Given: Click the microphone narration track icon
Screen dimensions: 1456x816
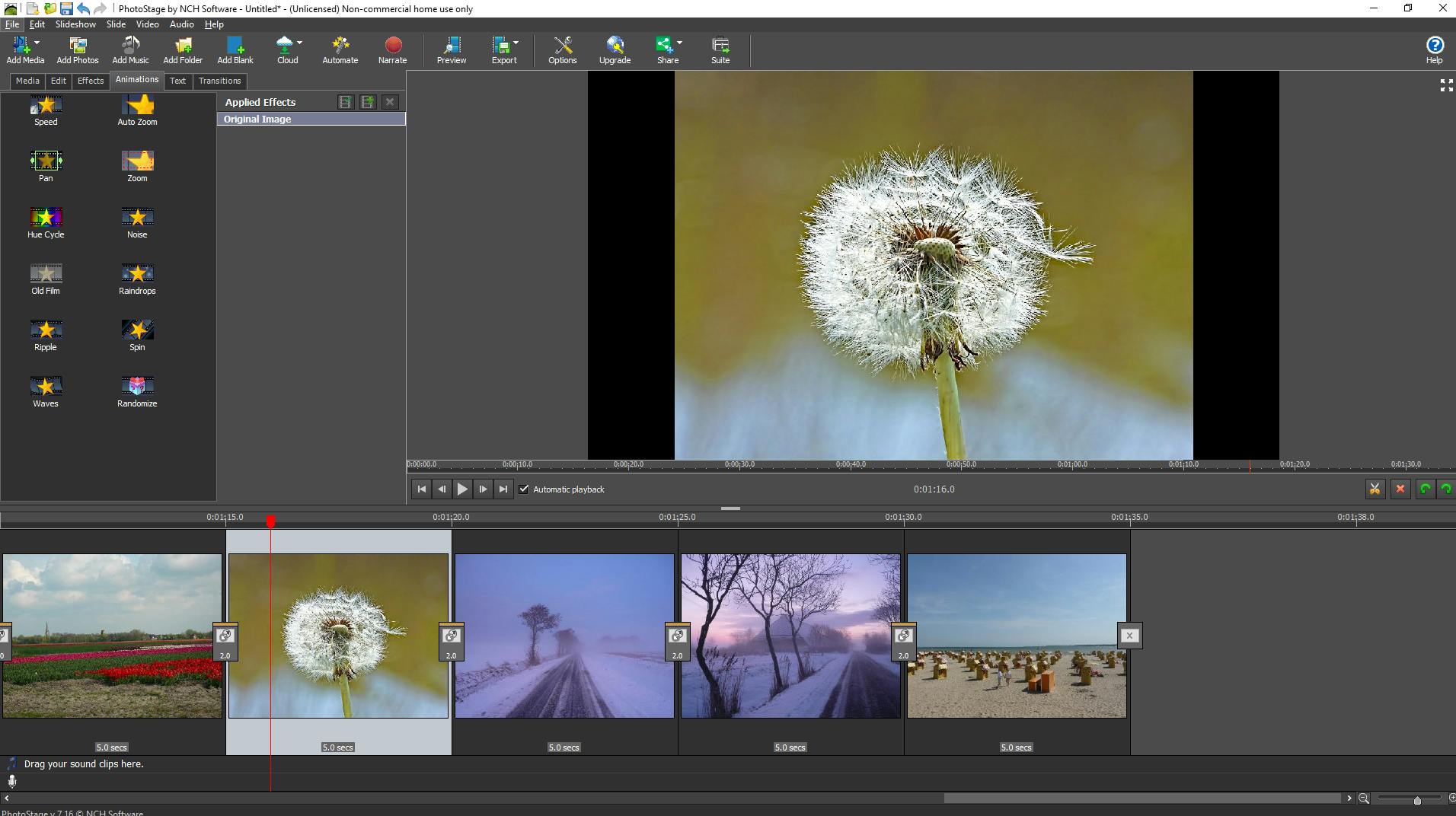Looking at the screenshot, I should (x=12, y=781).
